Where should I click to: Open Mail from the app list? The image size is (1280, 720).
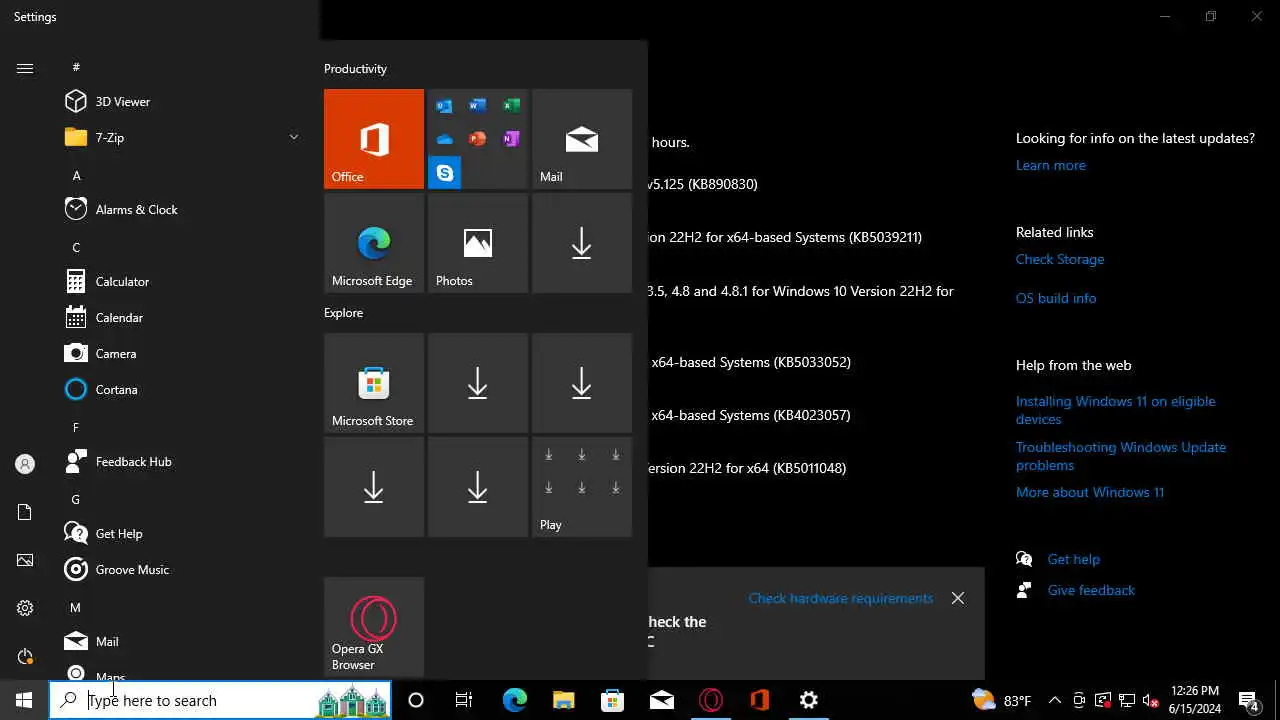[180, 642]
